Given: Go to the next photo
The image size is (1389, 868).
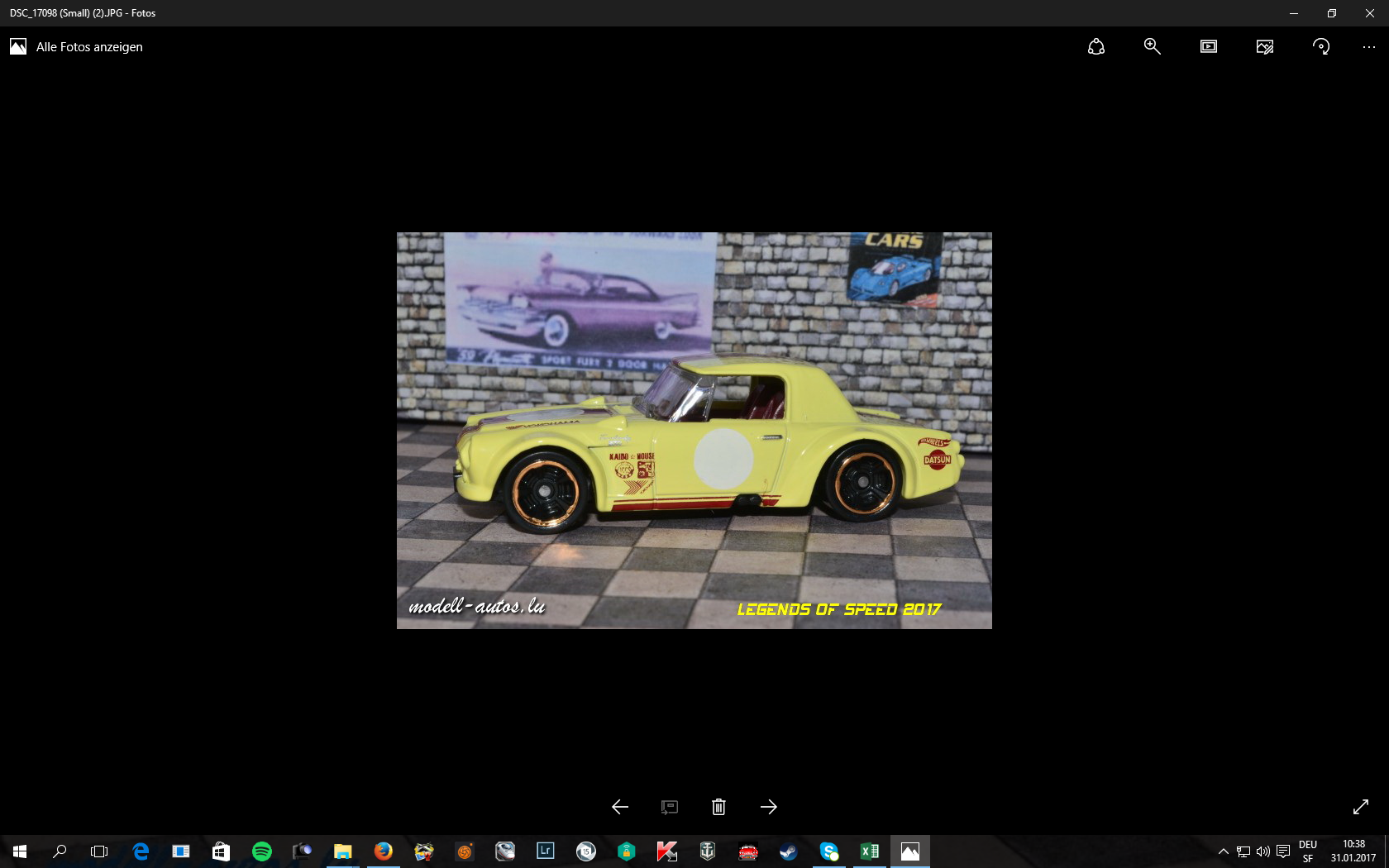Looking at the screenshot, I should (x=768, y=806).
